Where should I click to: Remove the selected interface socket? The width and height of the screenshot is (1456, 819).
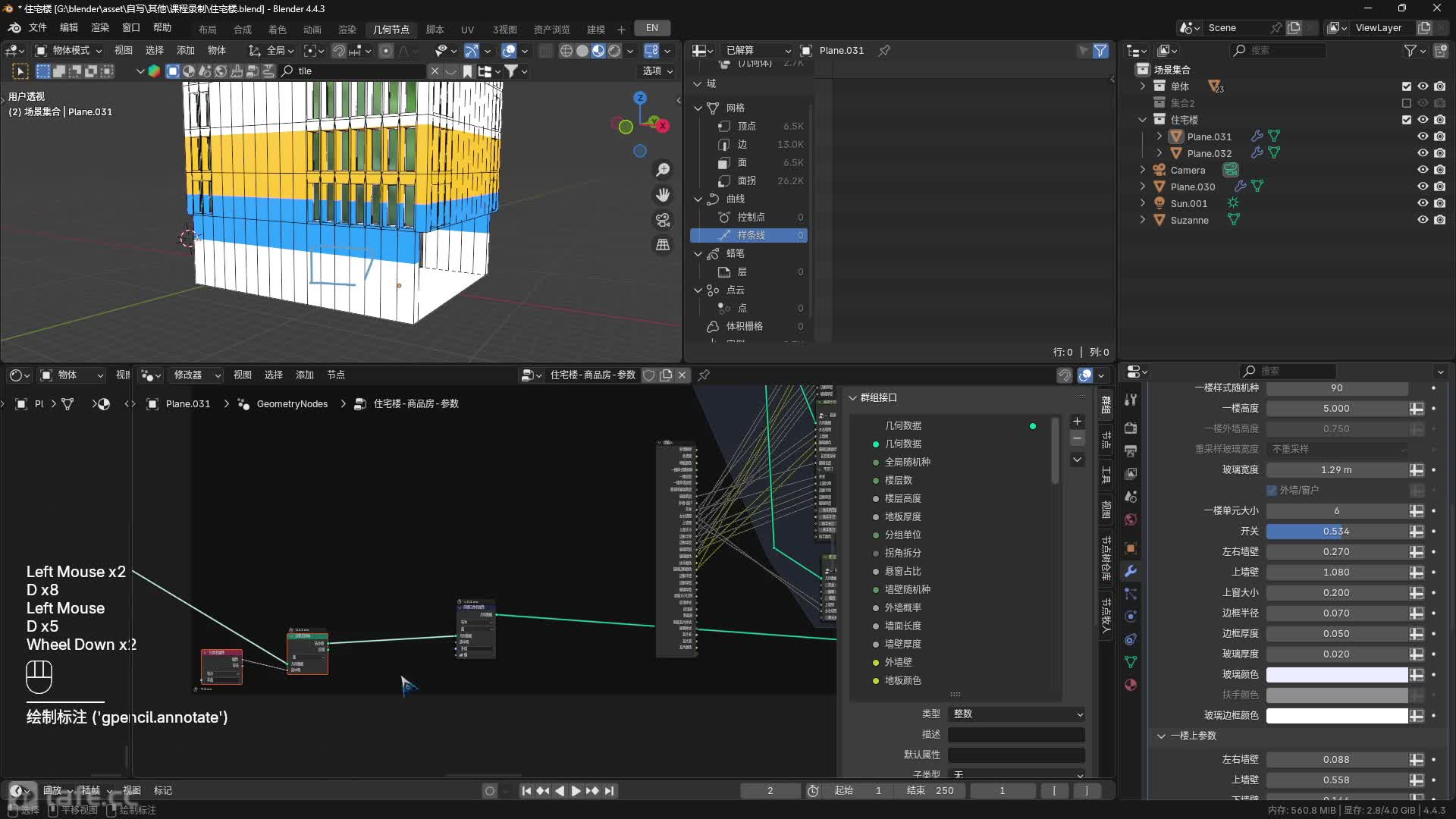(x=1077, y=439)
